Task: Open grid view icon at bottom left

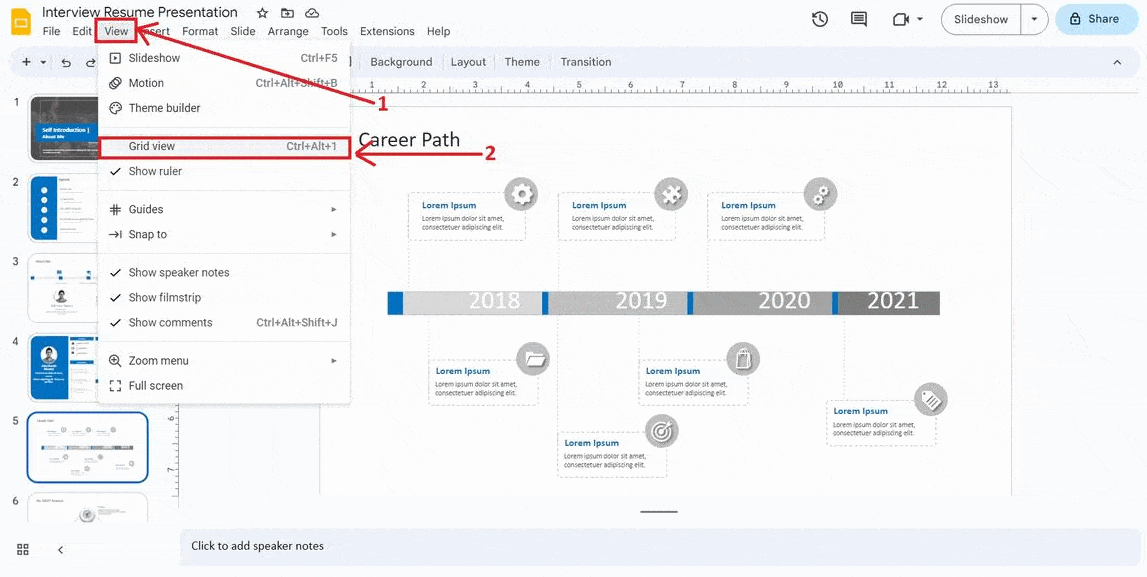Action: tap(23, 549)
